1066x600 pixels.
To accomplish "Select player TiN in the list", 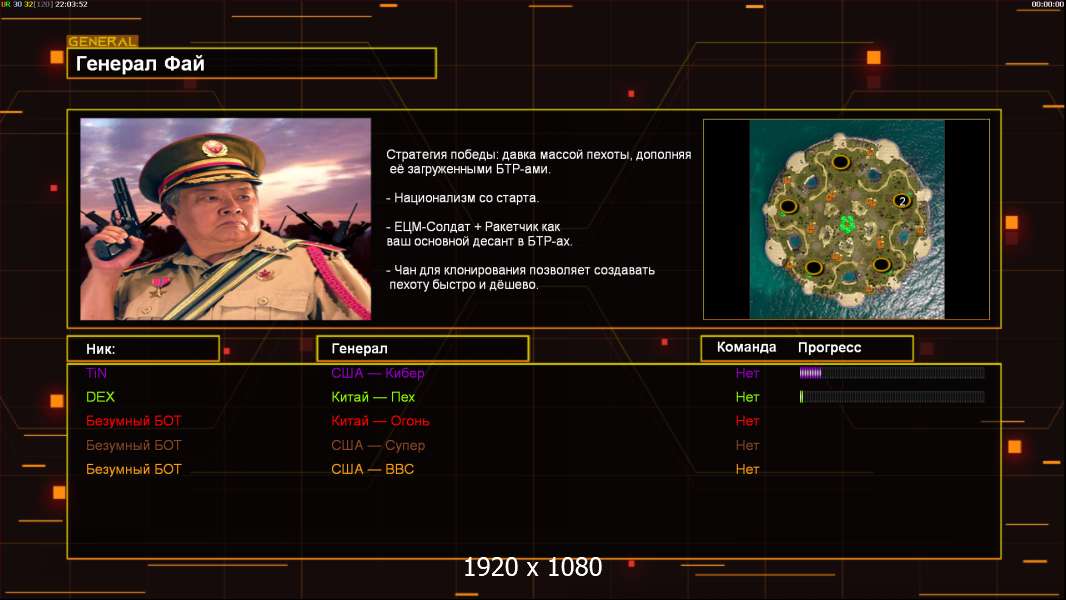I will (x=96, y=373).
